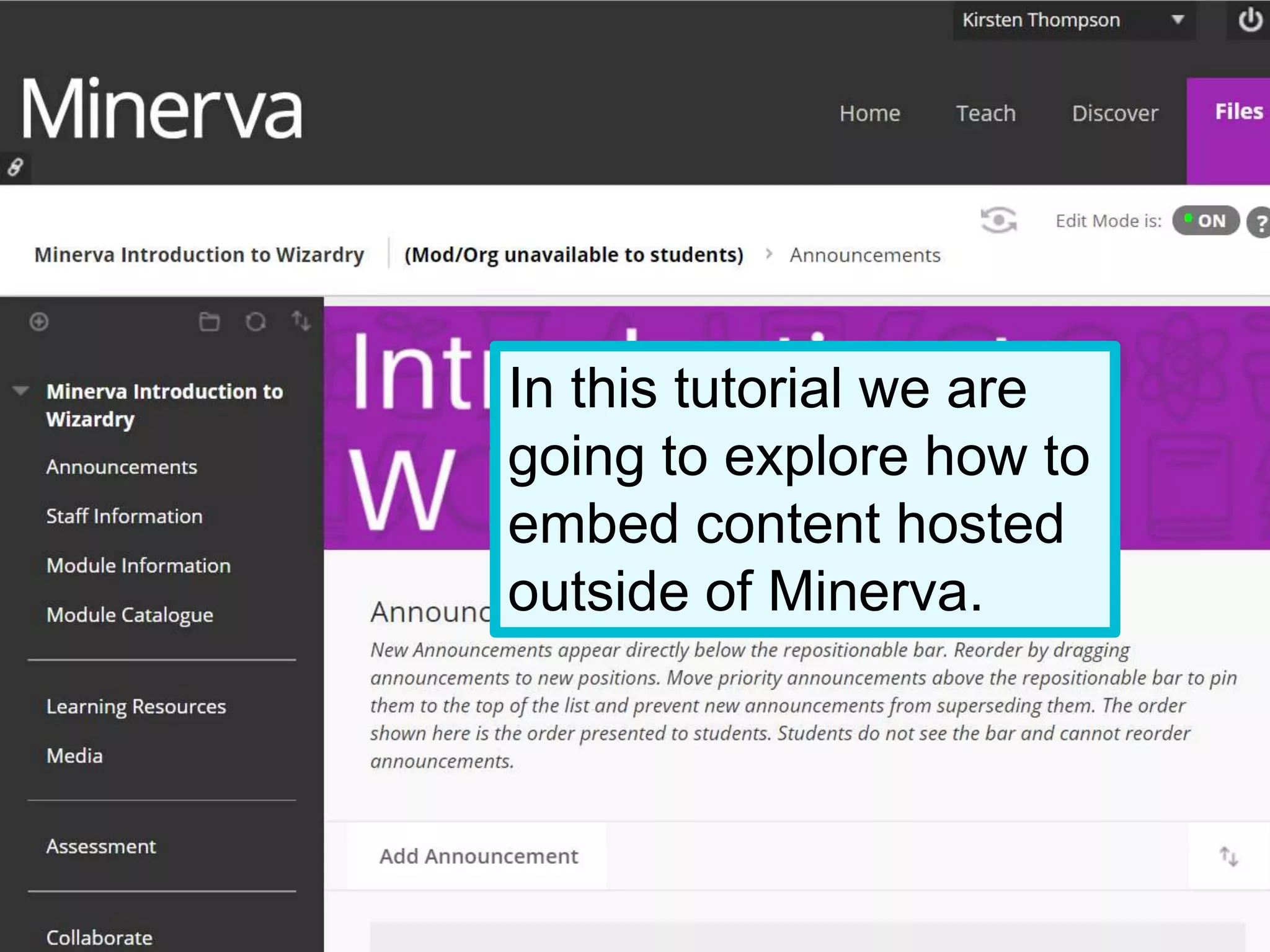
Task: Refresh the course menu
Action: point(255,322)
